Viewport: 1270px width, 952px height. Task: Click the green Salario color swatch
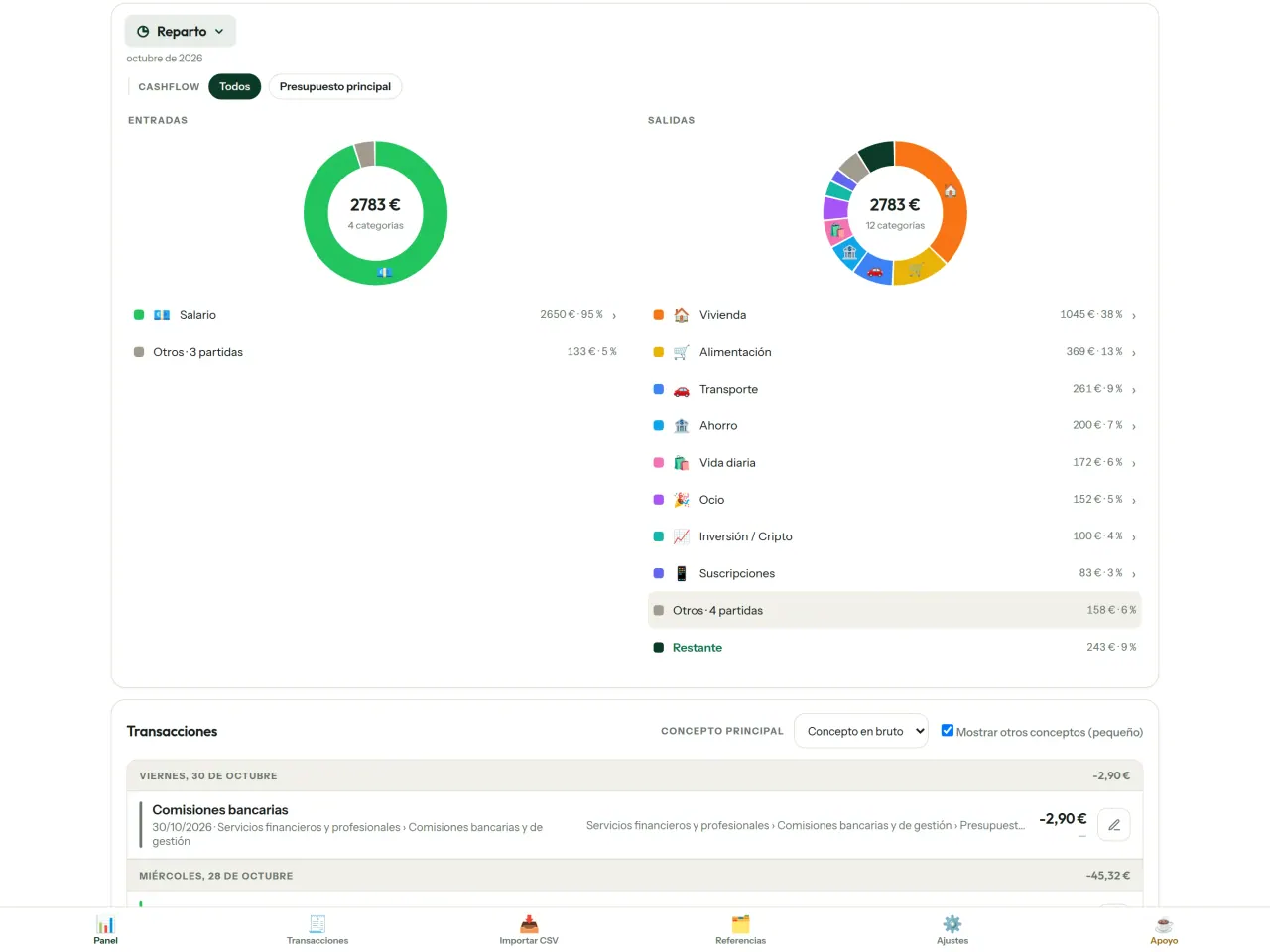pyautogui.click(x=139, y=315)
